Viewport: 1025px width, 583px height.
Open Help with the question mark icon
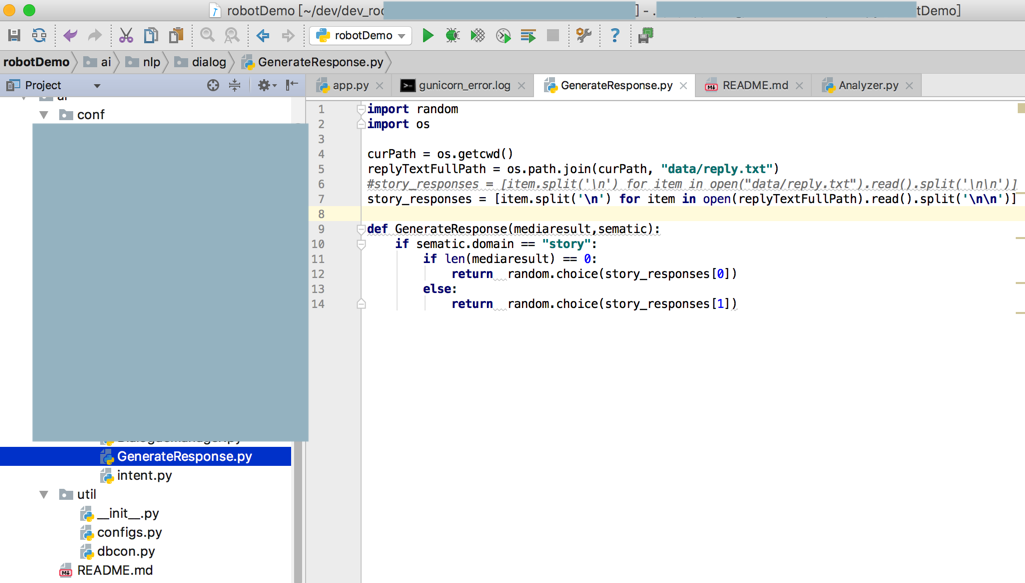[x=615, y=35]
